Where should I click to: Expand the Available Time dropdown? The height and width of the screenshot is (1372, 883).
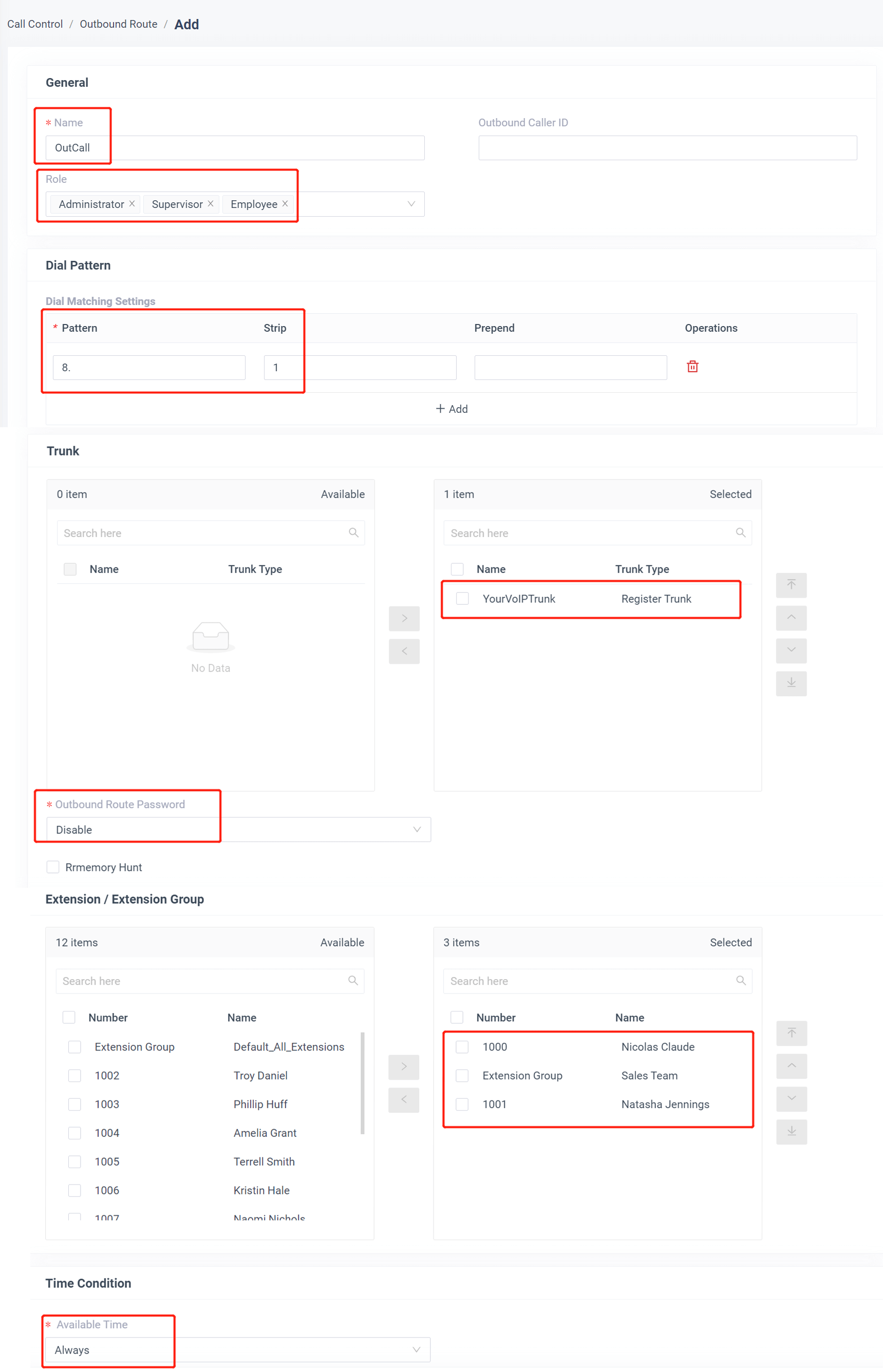238,1349
